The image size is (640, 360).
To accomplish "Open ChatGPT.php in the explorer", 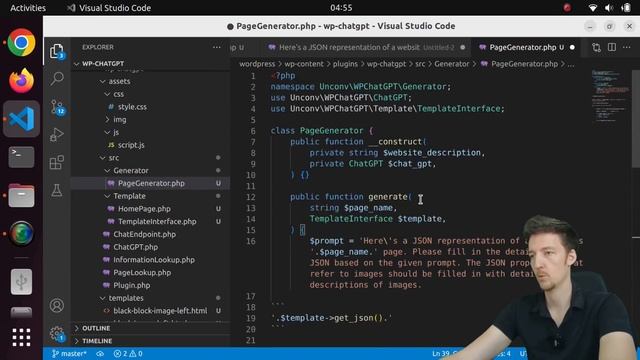I will pos(151,247).
